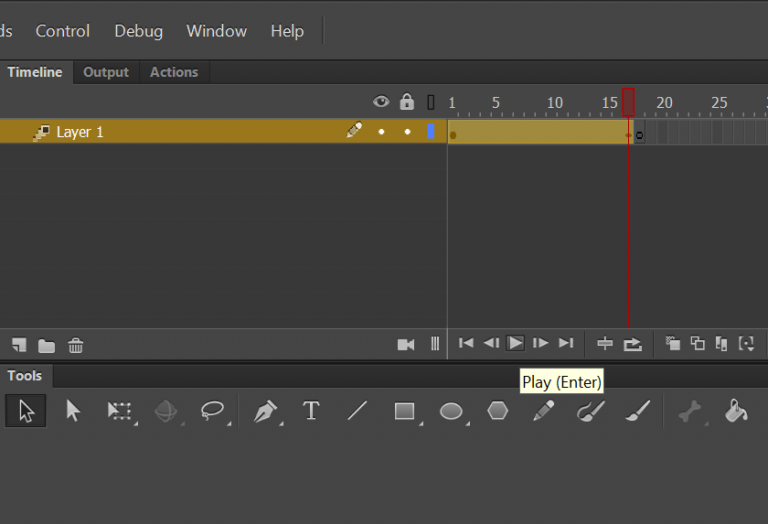Choose the Lasso tool
This screenshot has width=768, height=524.
[x=212, y=411]
